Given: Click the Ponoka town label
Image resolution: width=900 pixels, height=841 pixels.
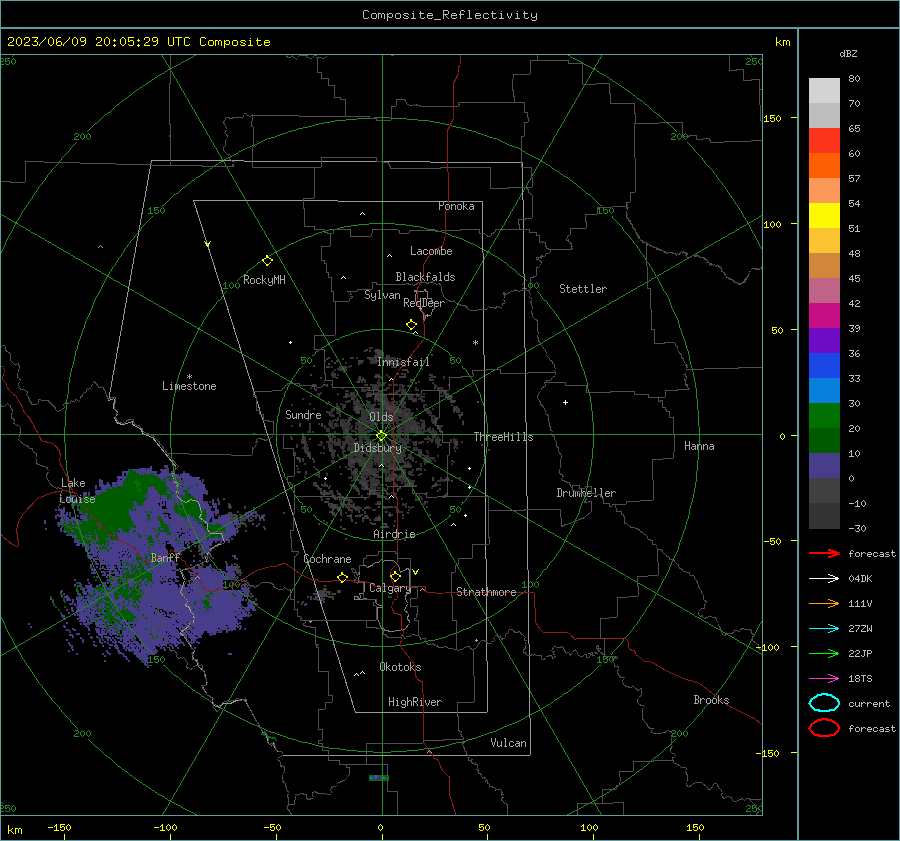Looking at the screenshot, I should [456, 206].
